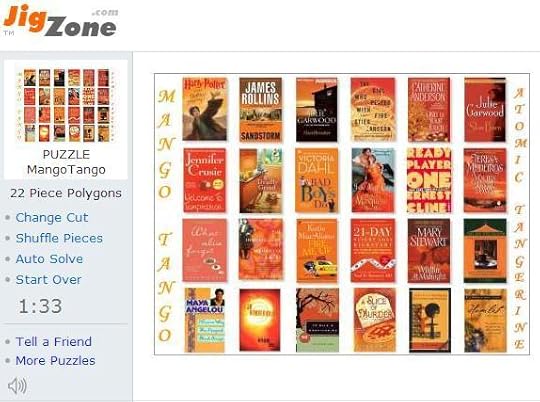Toggle the sound speaker icon
The width and height of the screenshot is (540, 402).
pyautogui.click(x=17, y=385)
